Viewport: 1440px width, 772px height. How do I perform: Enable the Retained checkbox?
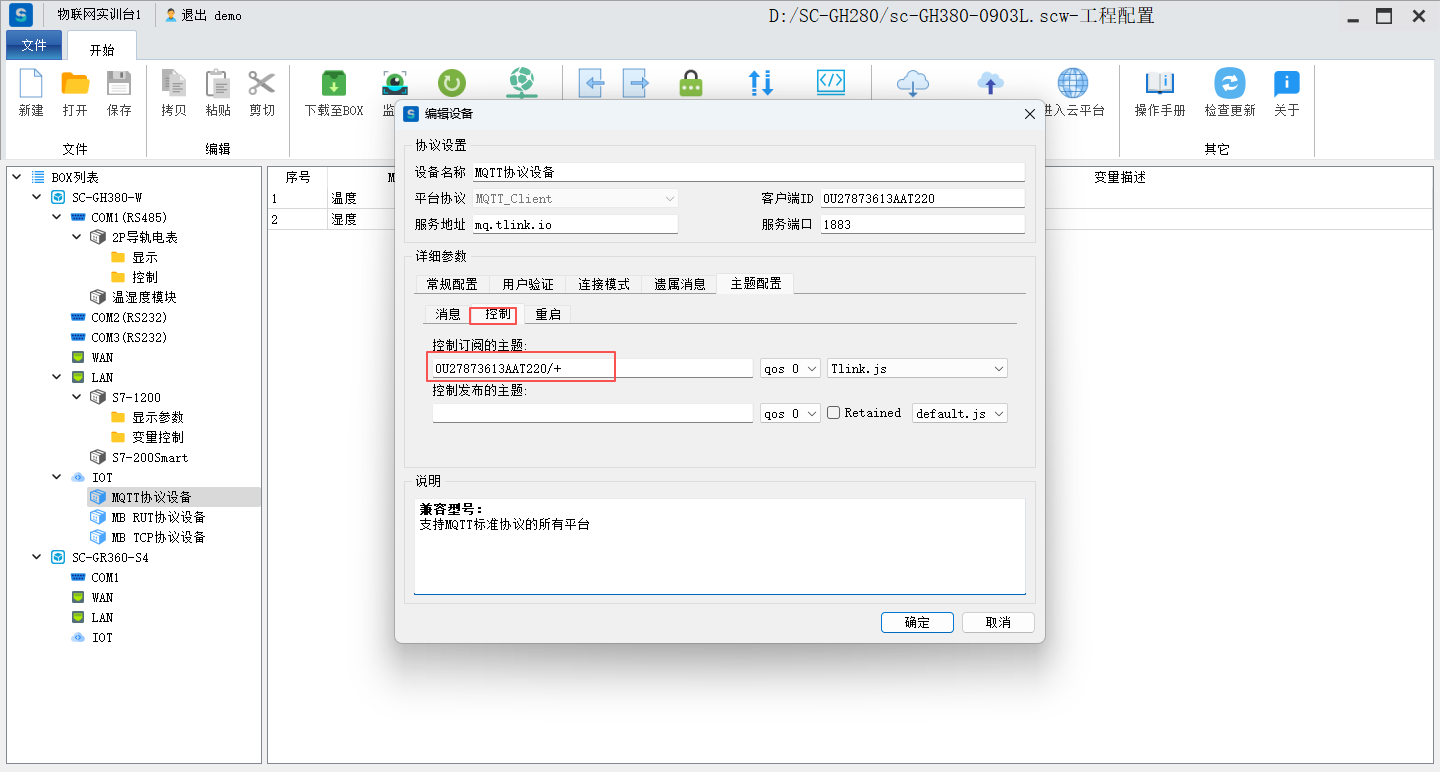point(834,413)
